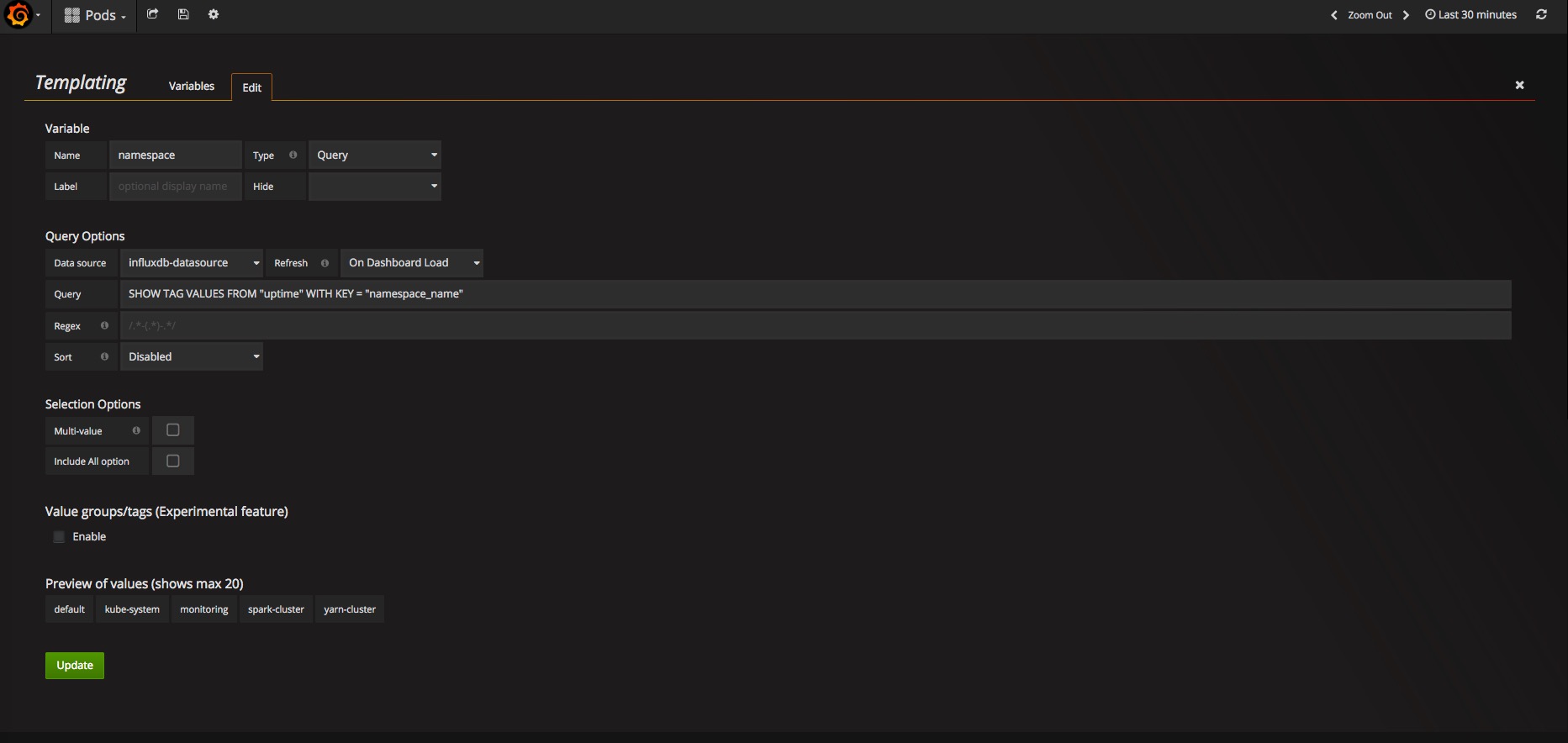This screenshot has width=1568, height=743.
Task: Click into the Regex input field
Action: (x=815, y=326)
